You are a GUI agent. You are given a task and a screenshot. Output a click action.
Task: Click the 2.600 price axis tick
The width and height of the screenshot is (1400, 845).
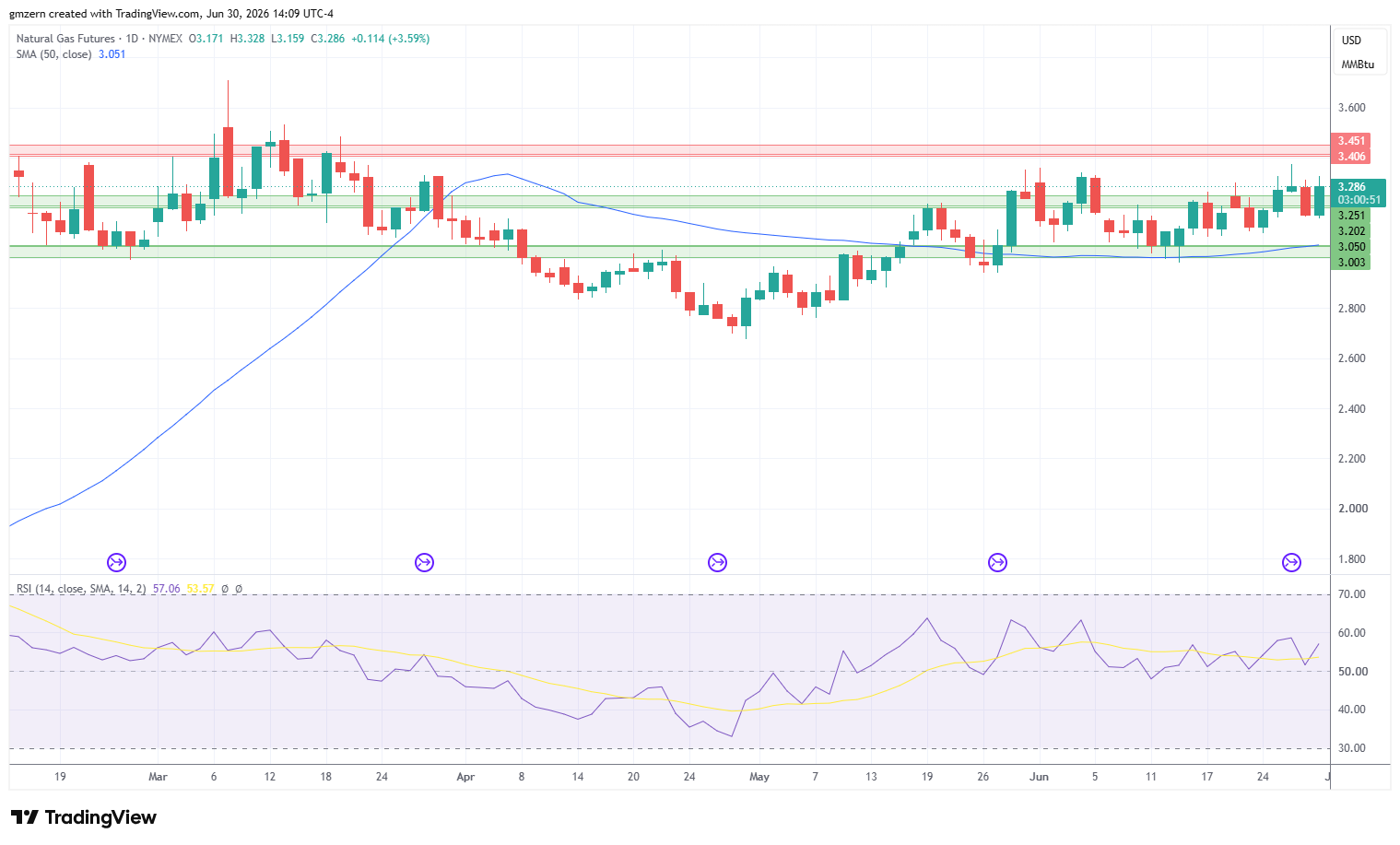(x=1351, y=358)
